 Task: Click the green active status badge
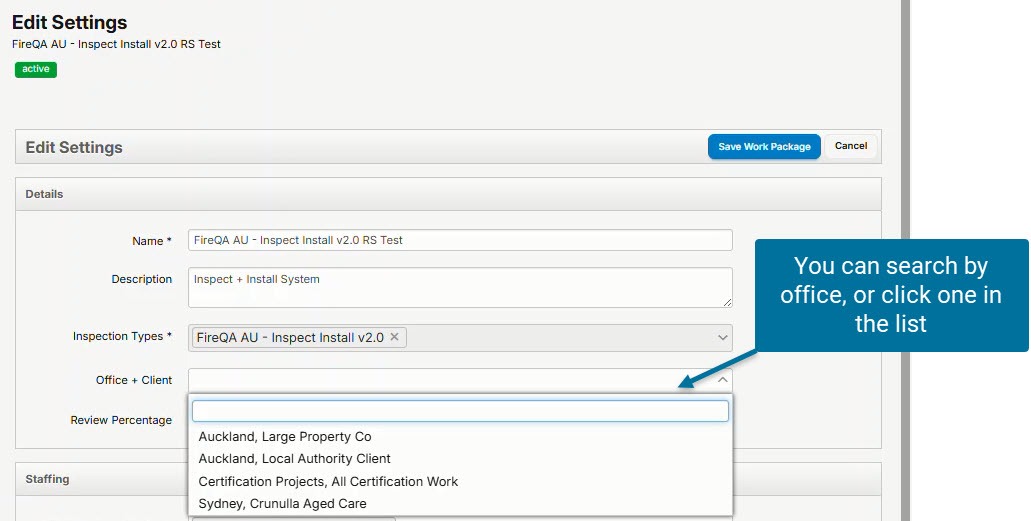(36, 69)
